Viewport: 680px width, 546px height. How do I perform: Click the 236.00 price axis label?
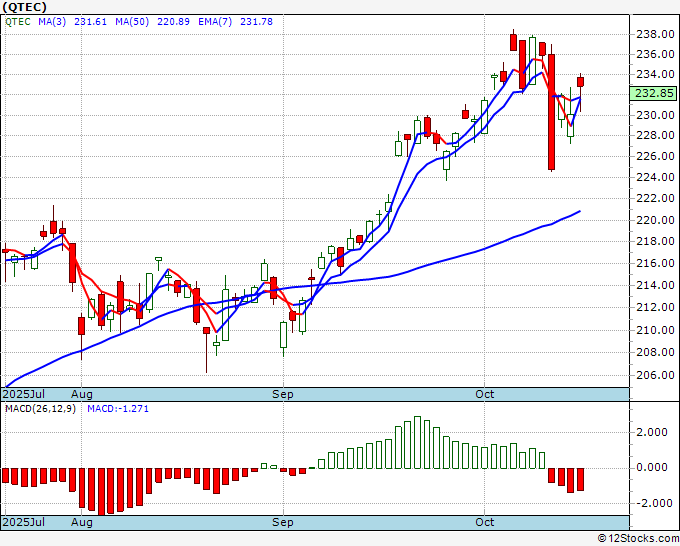(655, 55)
